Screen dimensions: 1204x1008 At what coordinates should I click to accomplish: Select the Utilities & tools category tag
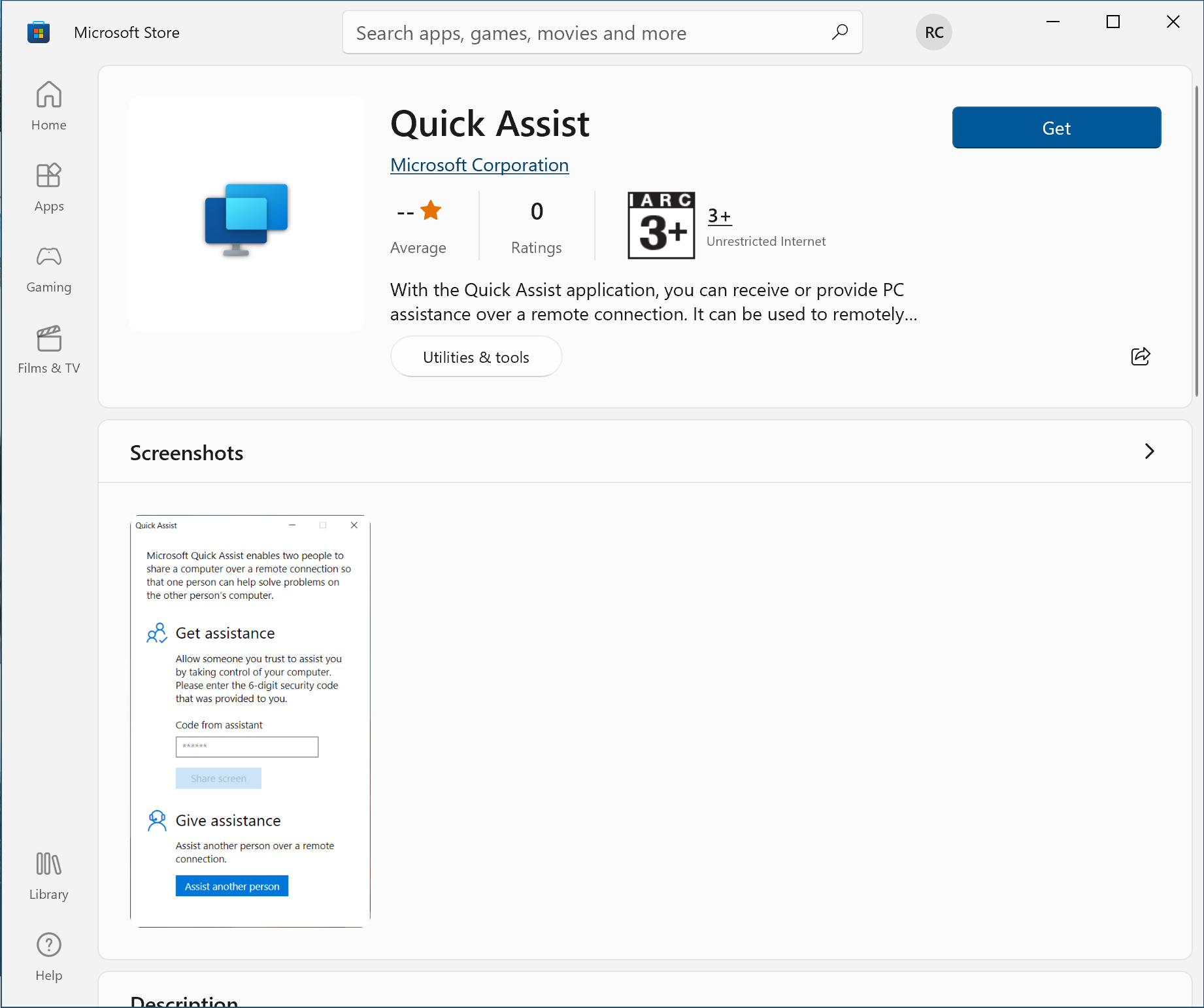pos(476,357)
